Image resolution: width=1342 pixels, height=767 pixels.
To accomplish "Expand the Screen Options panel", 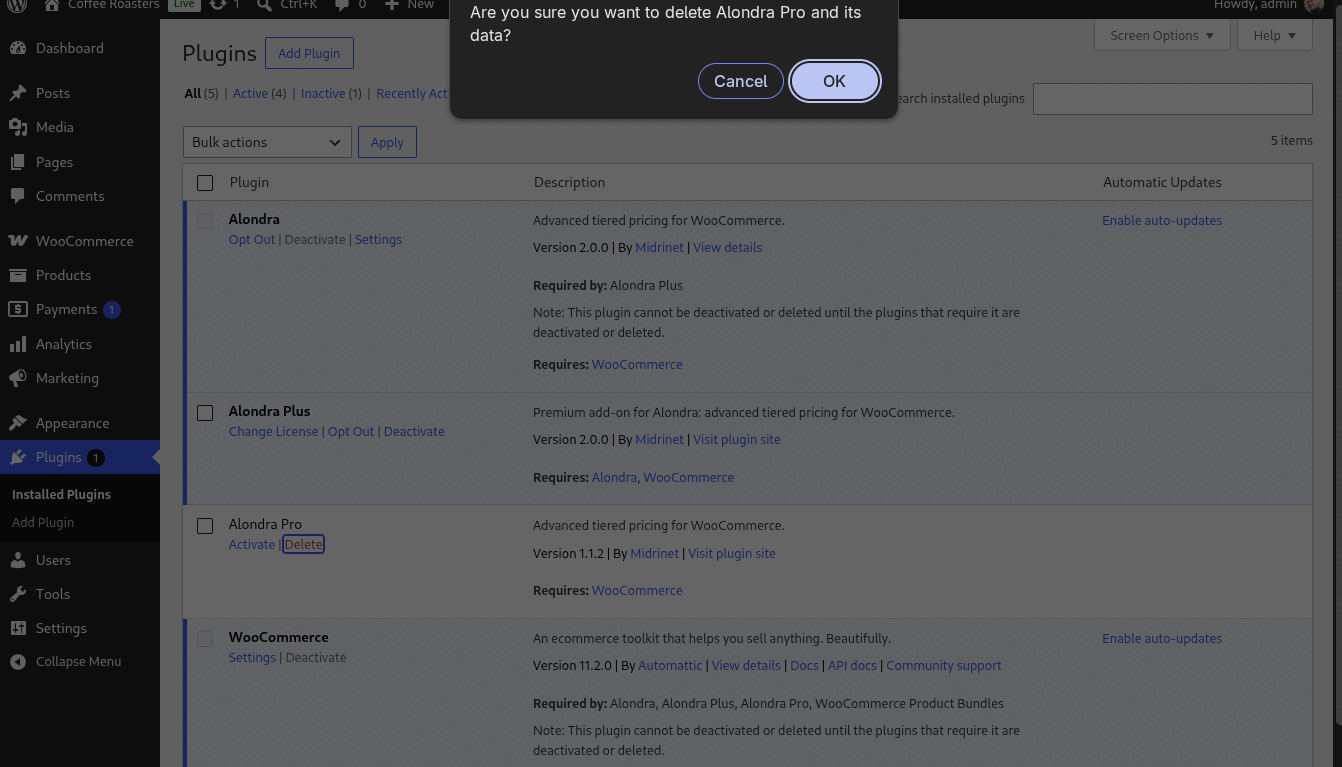I will [x=1162, y=35].
